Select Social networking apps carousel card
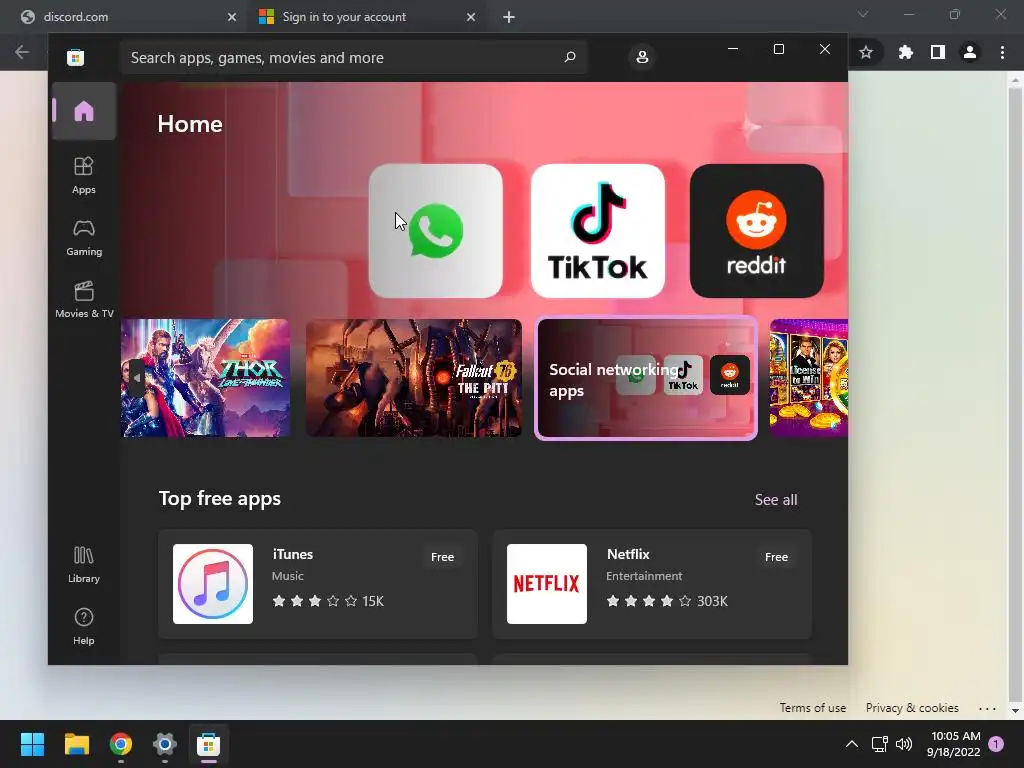This screenshot has height=768, width=1024. point(646,378)
